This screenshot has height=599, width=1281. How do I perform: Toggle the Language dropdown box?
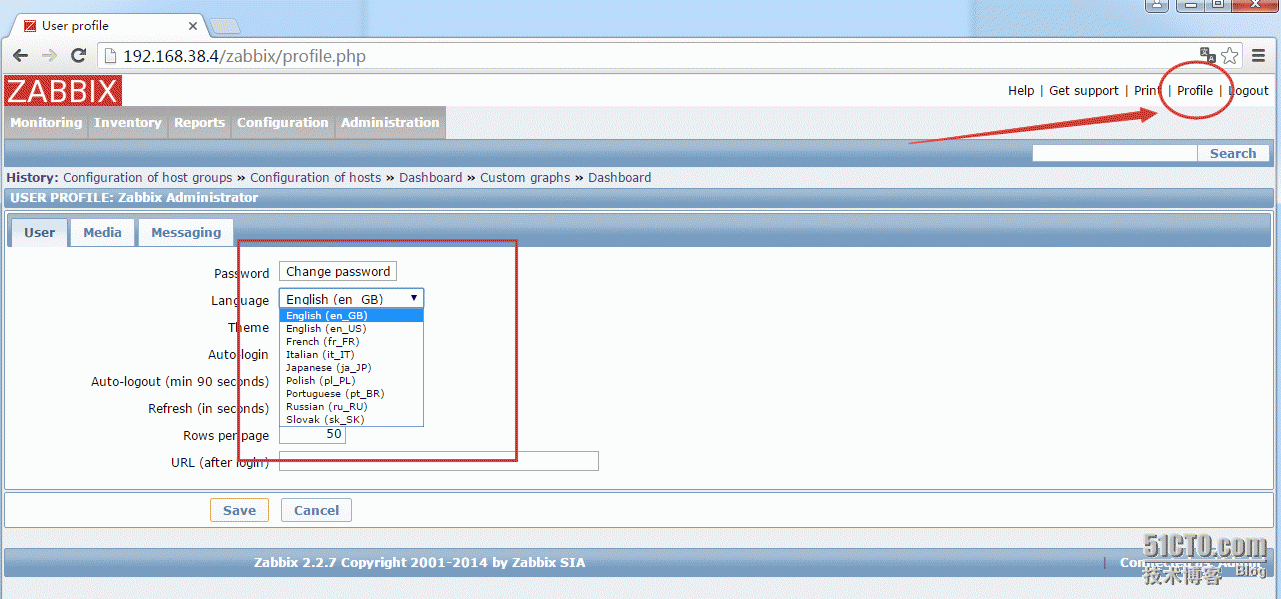tap(351, 298)
